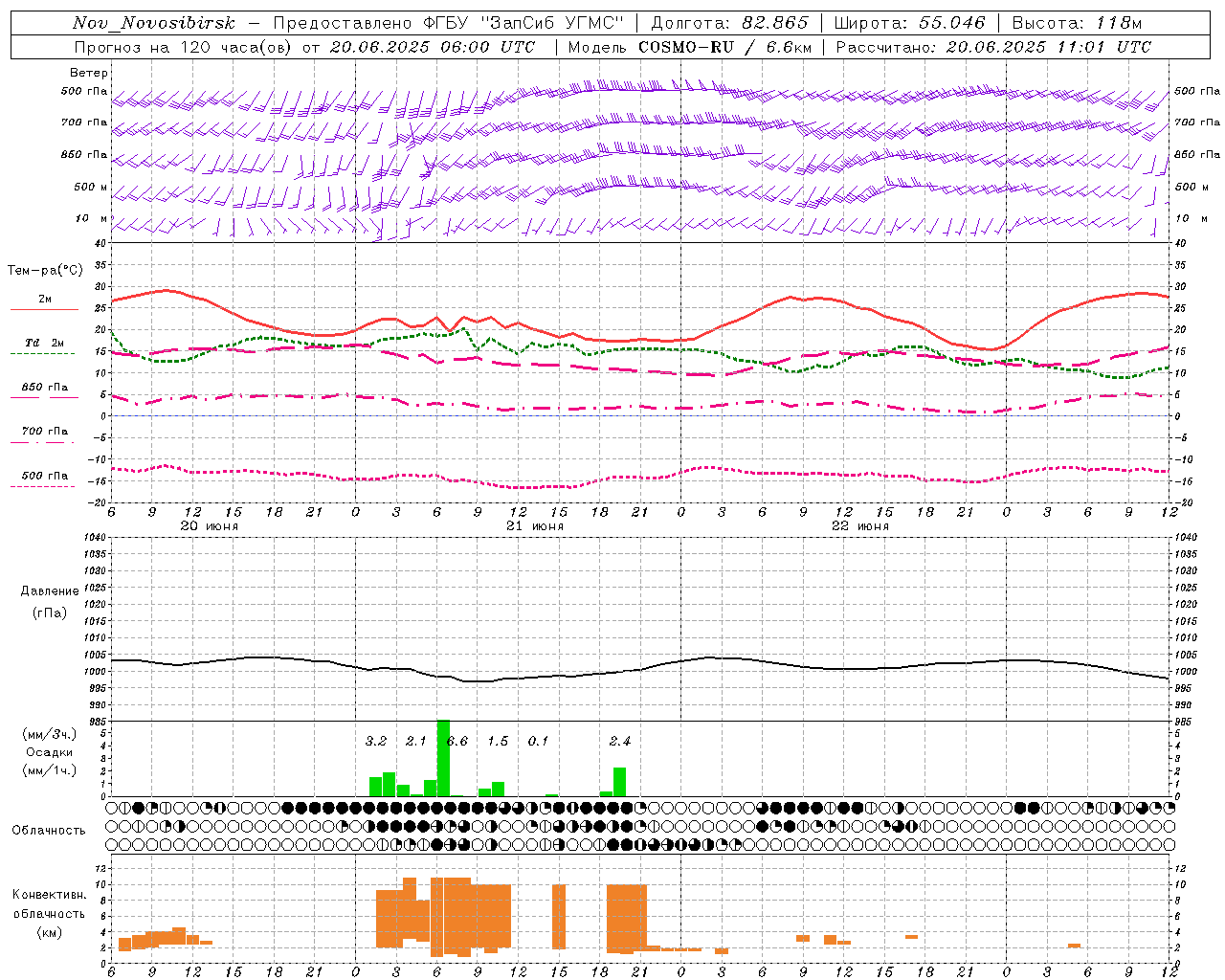Select the Долгота: 82.865 header field
The height and width of the screenshot is (980, 1225).
pyautogui.click(x=729, y=23)
